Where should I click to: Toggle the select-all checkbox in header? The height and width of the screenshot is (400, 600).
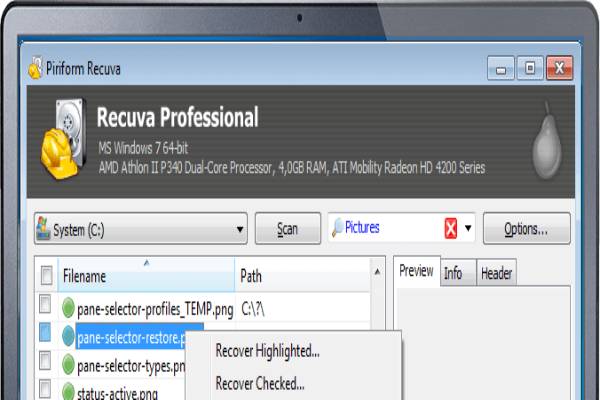47,276
